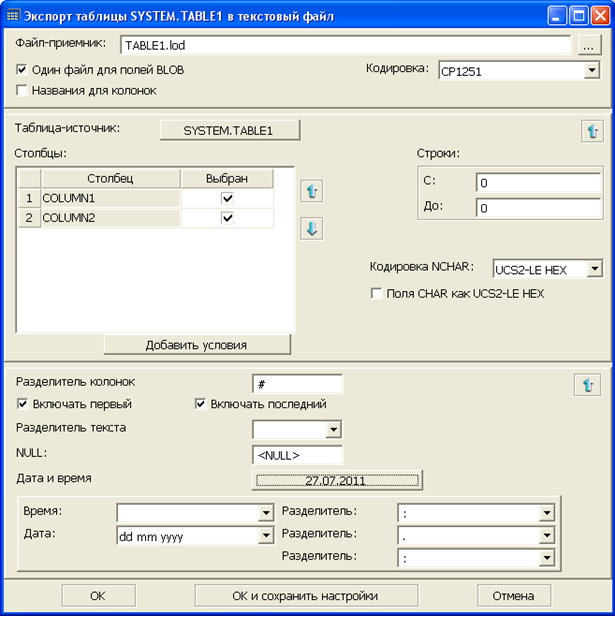Screen dimensions: 615x617
Task: Move selected column down with arrow
Action: pyautogui.click(x=311, y=229)
